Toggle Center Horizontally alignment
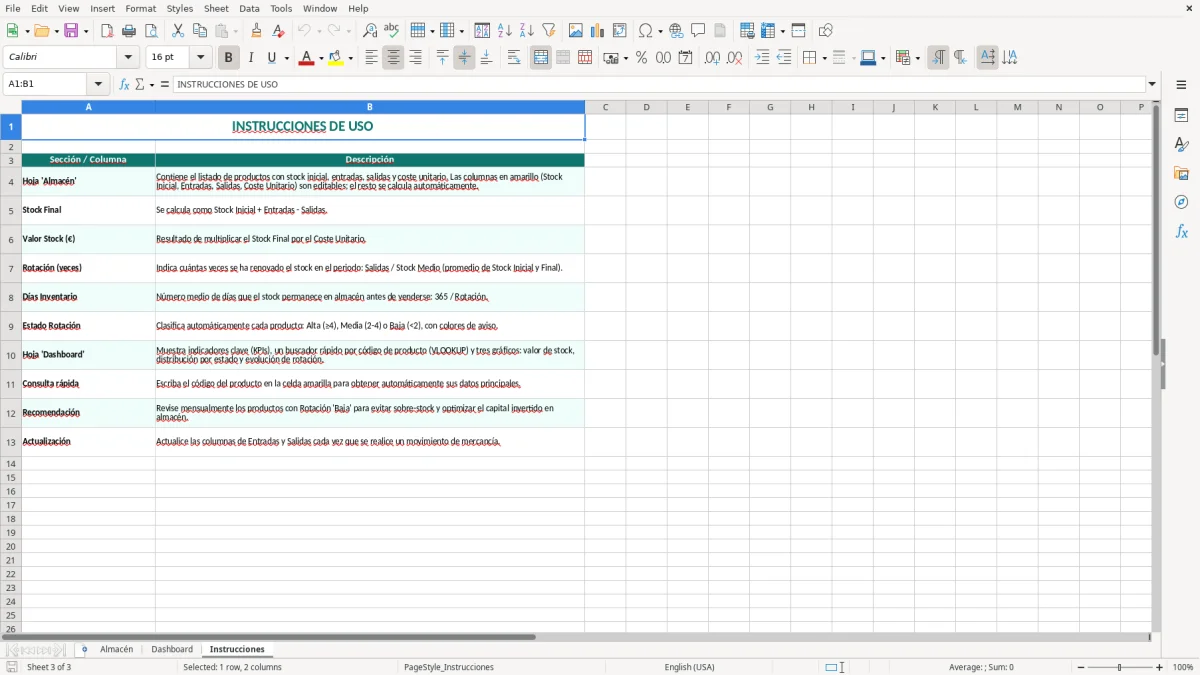 pyautogui.click(x=393, y=58)
